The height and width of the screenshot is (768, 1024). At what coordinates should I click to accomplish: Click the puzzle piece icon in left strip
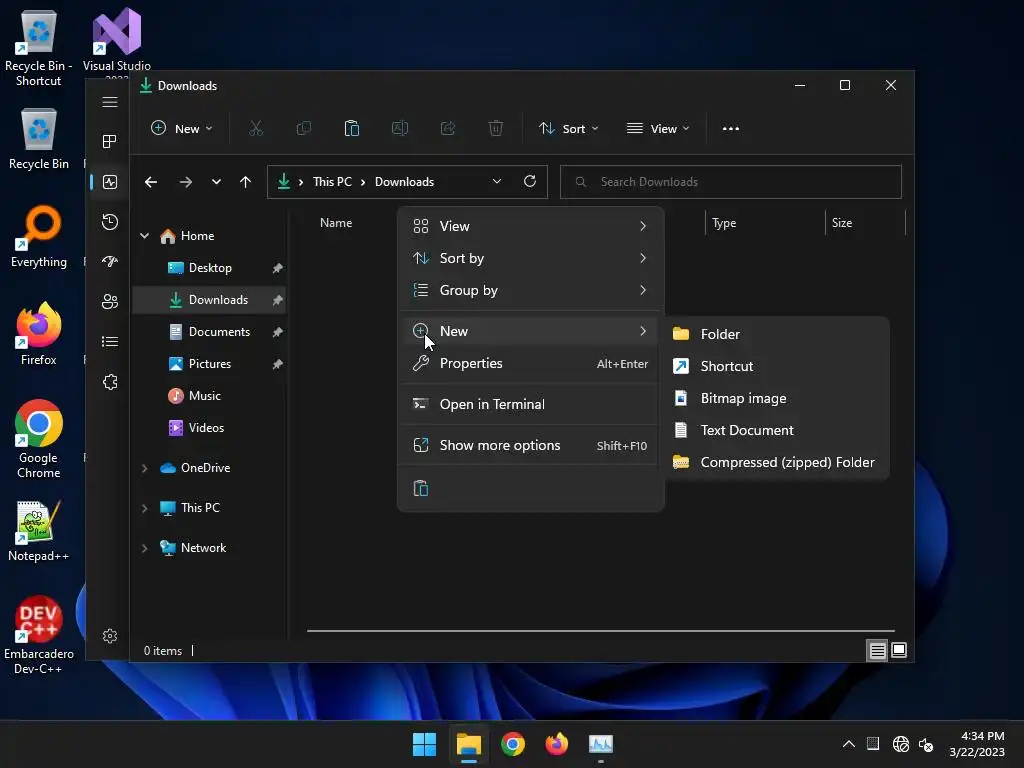tap(110, 382)
